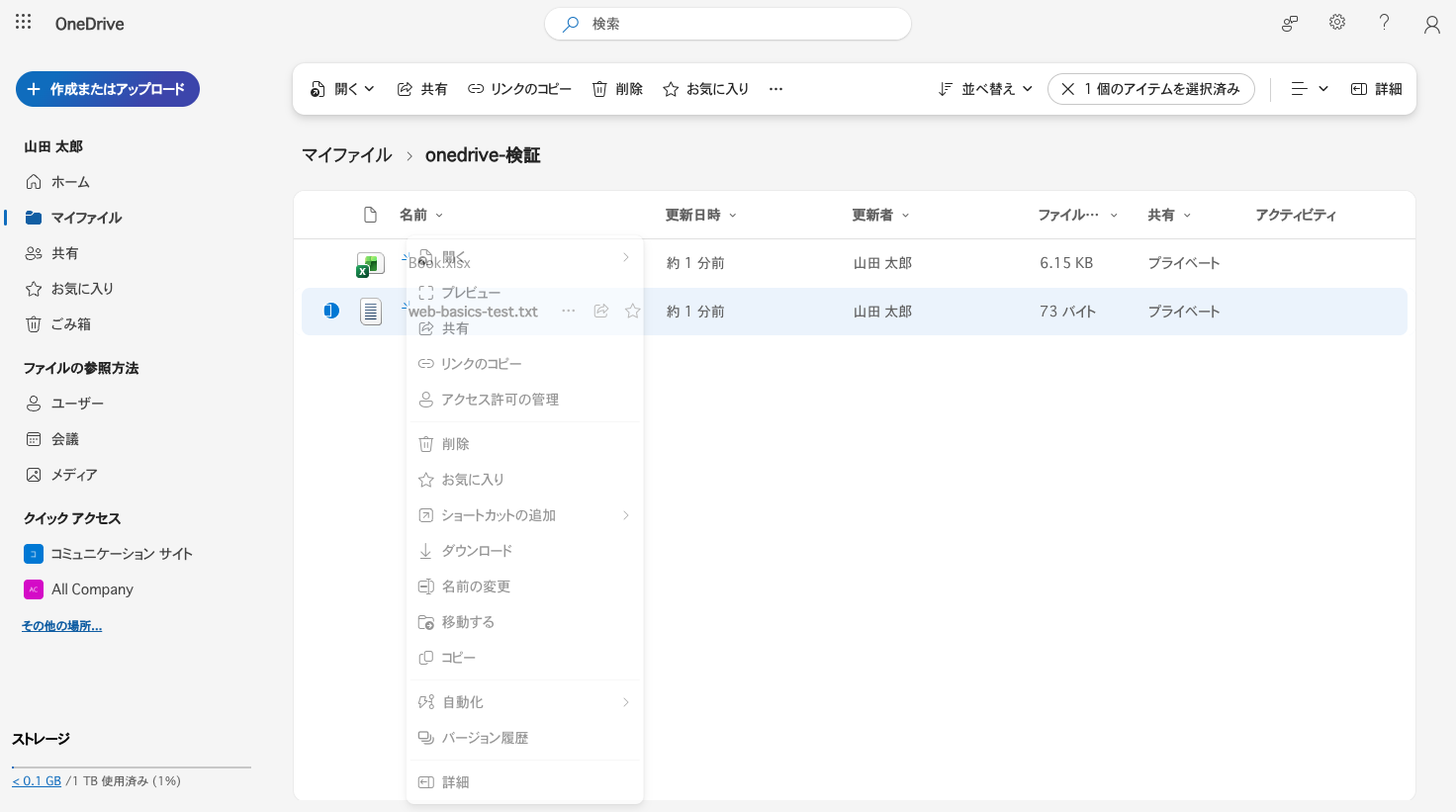The height and width of the screenshot is (812, 1456).
Task: Choose お気に入り in the context menu
Action: pos(525,480)
